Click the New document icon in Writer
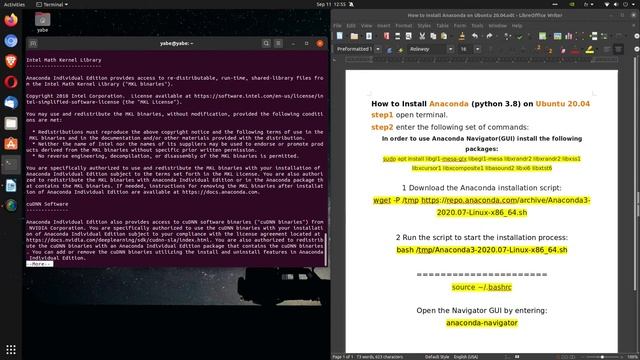Screen dimensions: 640x360 point(340,36)
